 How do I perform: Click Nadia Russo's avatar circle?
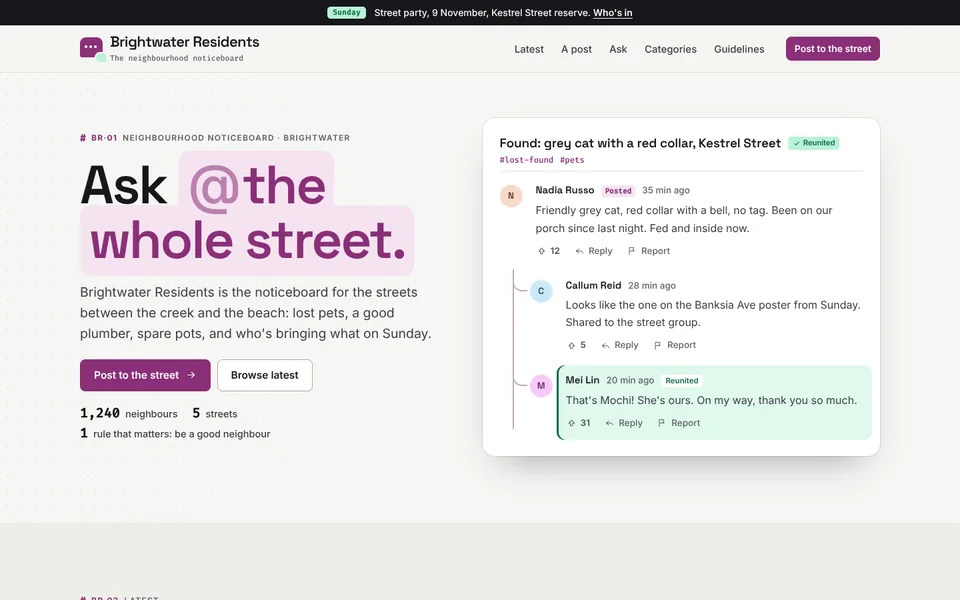tap(511, 196)
